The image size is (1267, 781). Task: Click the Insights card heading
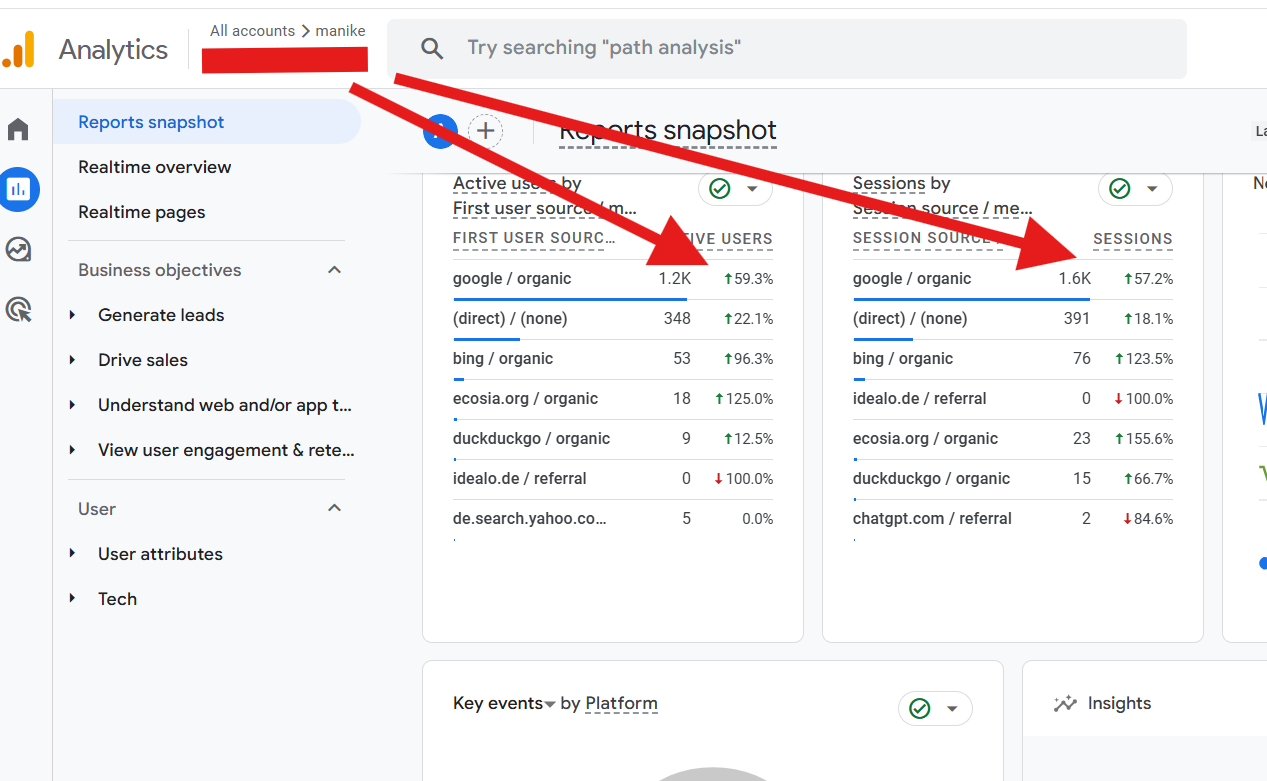pyautogui.click(x=1118, y=703)
